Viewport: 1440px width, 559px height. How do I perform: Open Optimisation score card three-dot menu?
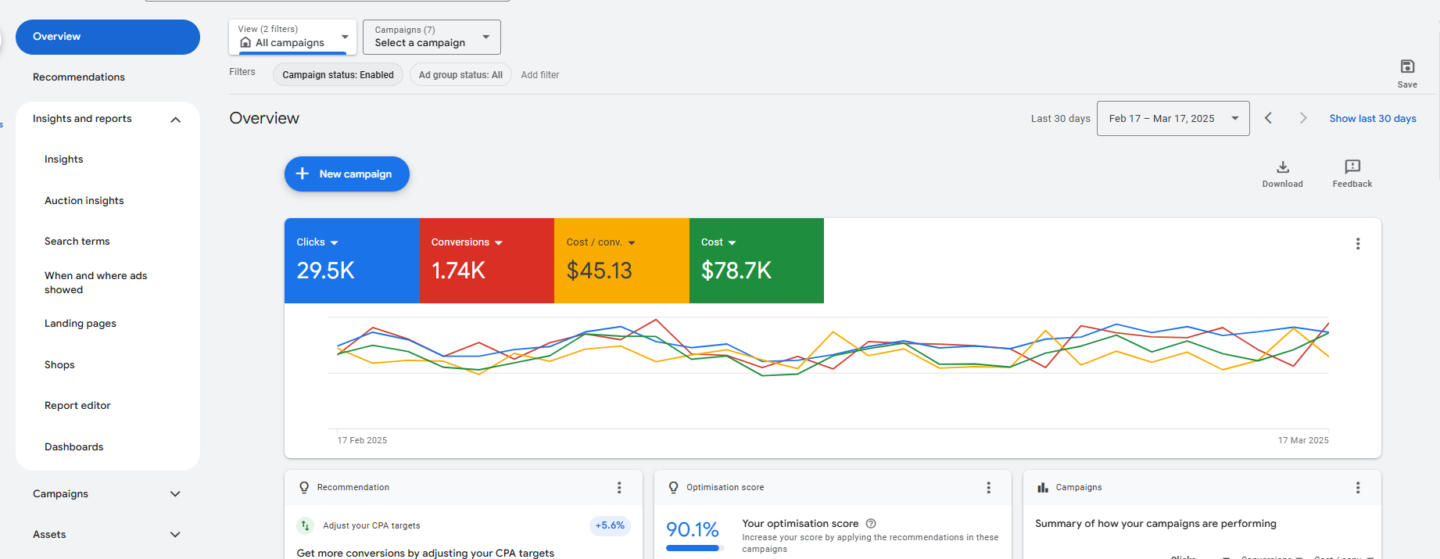pos(989,488)
